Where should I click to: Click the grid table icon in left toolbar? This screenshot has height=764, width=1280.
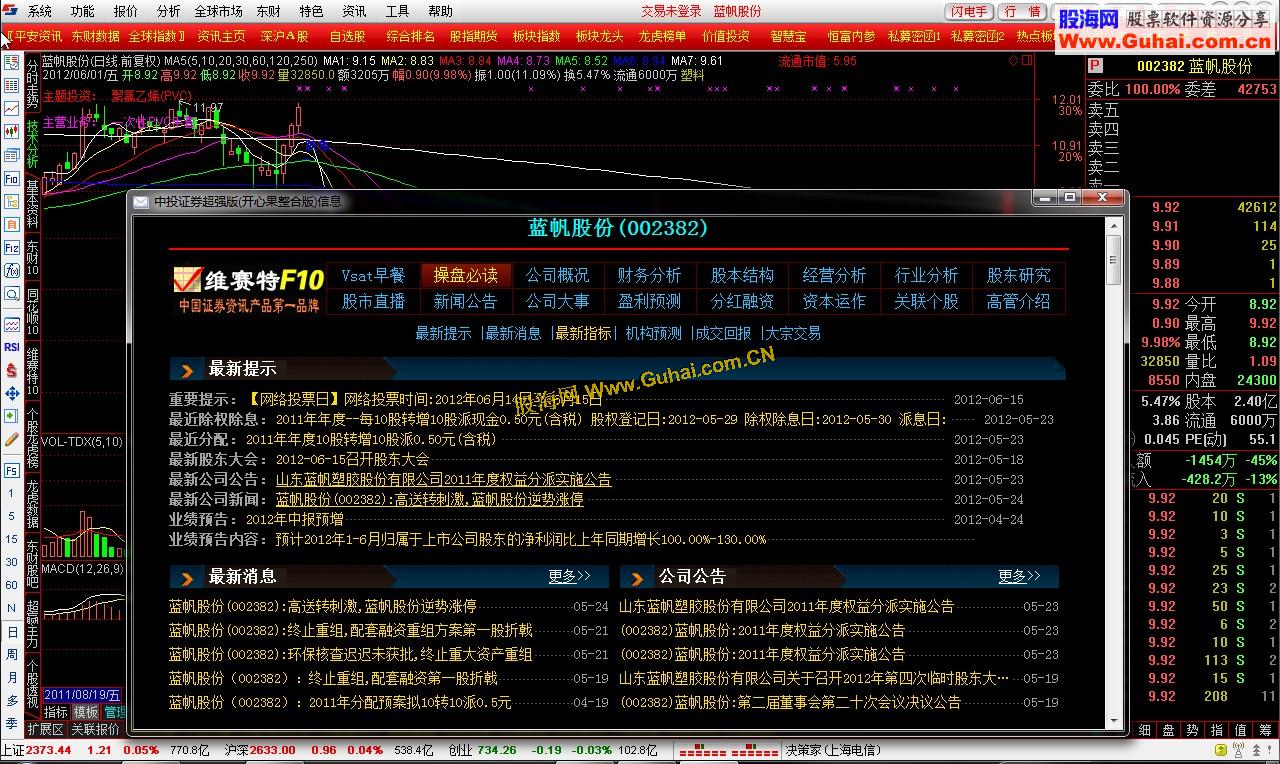tap(12, 85)
